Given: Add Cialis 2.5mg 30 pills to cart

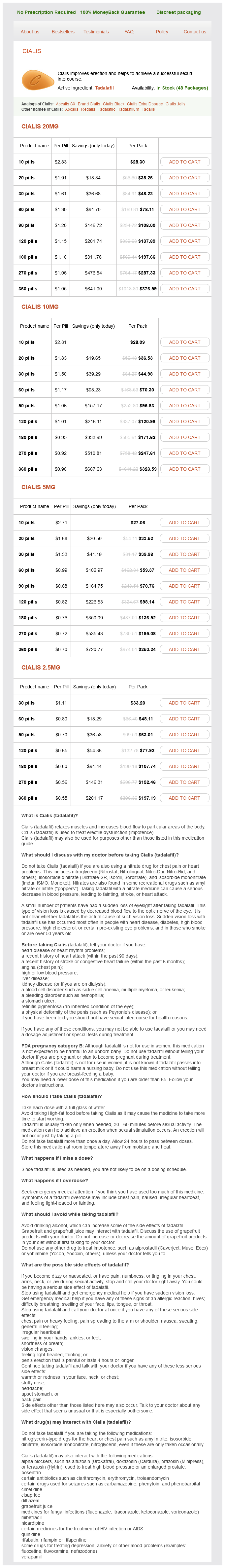Looking at the screenshot, I should point(185,703).
